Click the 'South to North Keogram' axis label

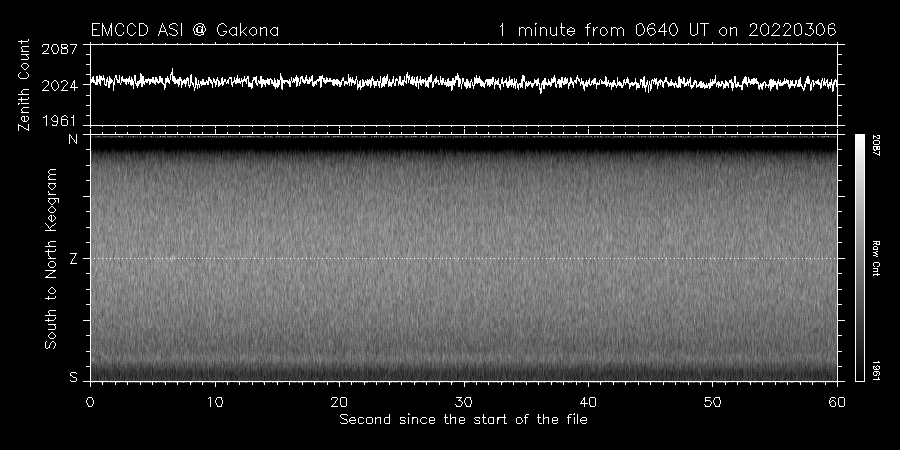51,258
